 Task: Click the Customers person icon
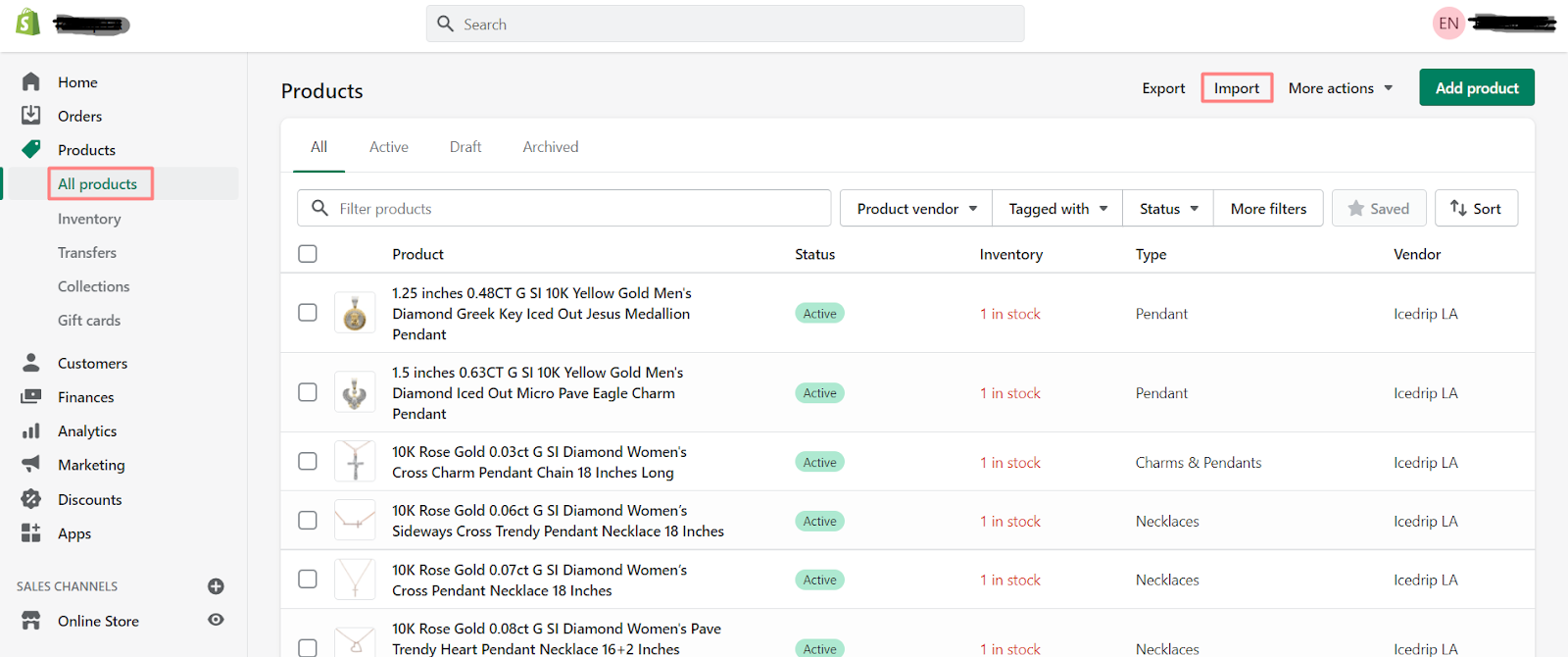[x=31, y=363]
